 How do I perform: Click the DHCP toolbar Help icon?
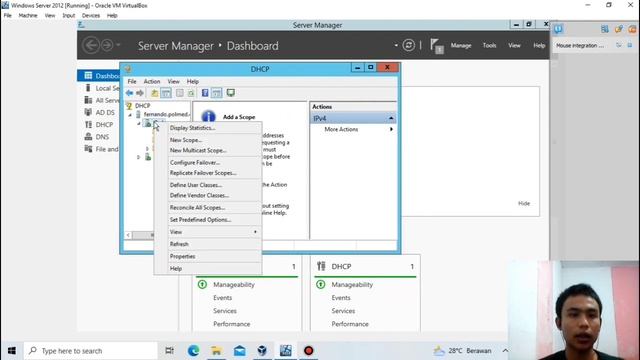click(x=205, y=93)
